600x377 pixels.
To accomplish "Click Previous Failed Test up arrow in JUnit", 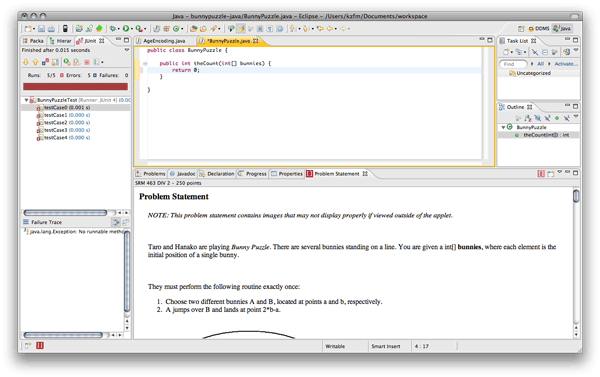I will [35, 62].
